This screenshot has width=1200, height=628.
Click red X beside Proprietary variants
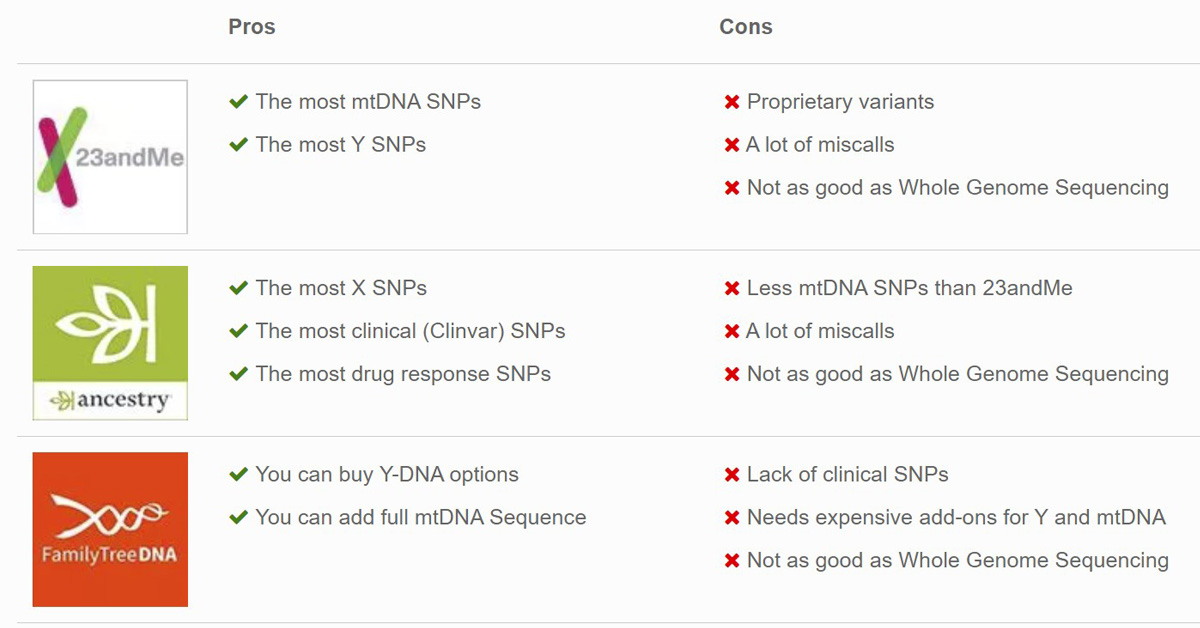click(x=732, y=102)
